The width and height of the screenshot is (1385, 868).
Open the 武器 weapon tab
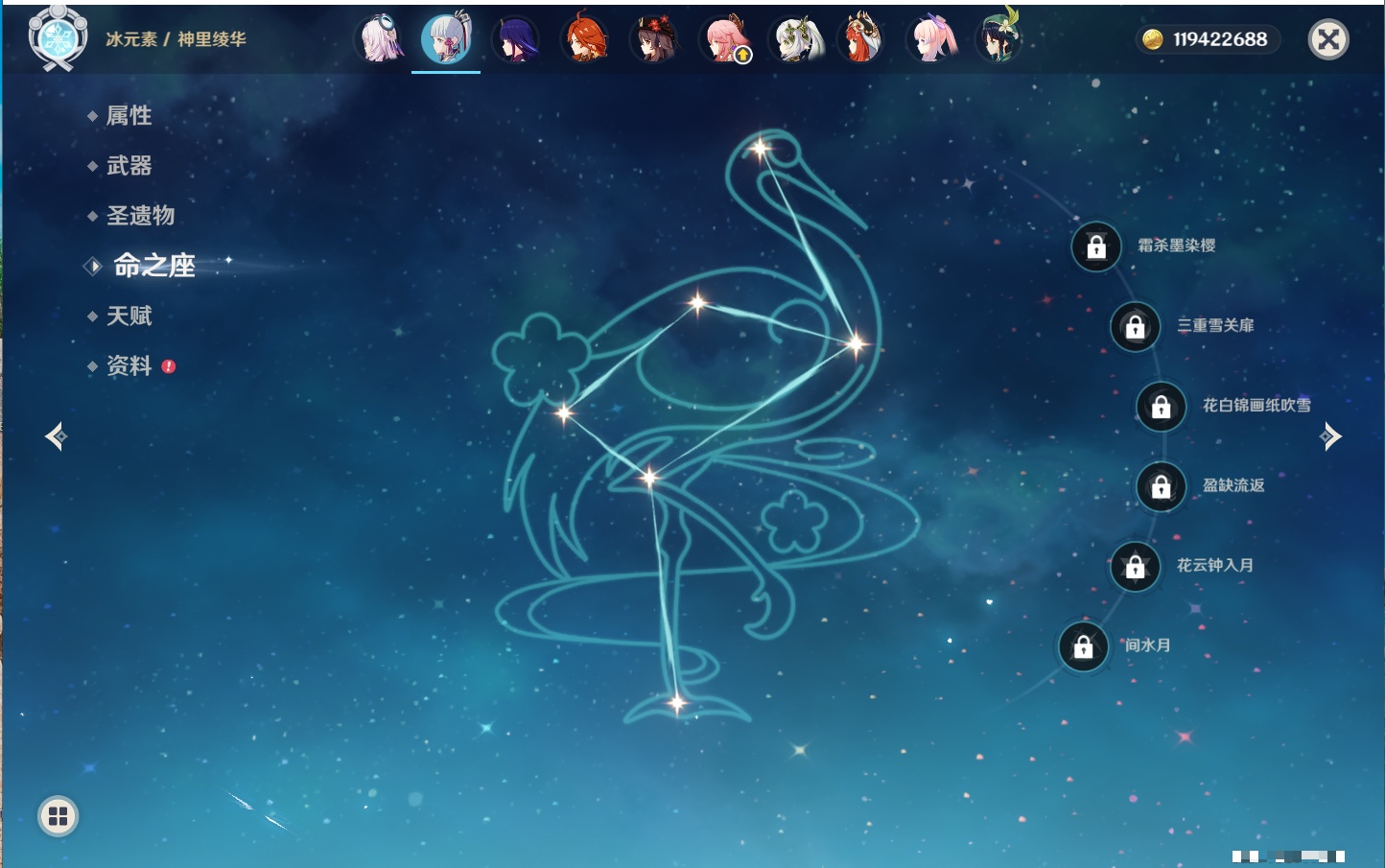(x=129, y=166)
